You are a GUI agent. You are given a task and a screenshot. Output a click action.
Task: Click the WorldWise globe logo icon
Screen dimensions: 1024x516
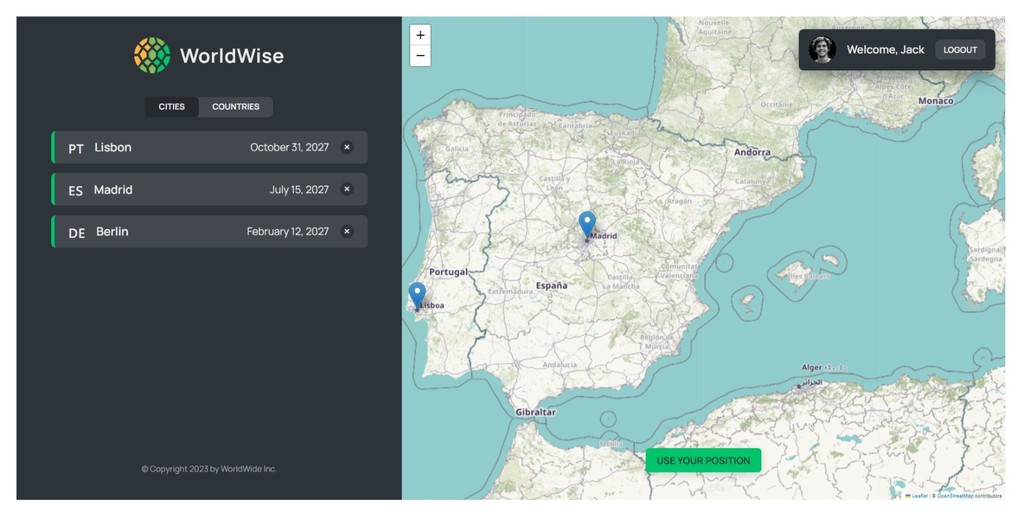[152, 55]
